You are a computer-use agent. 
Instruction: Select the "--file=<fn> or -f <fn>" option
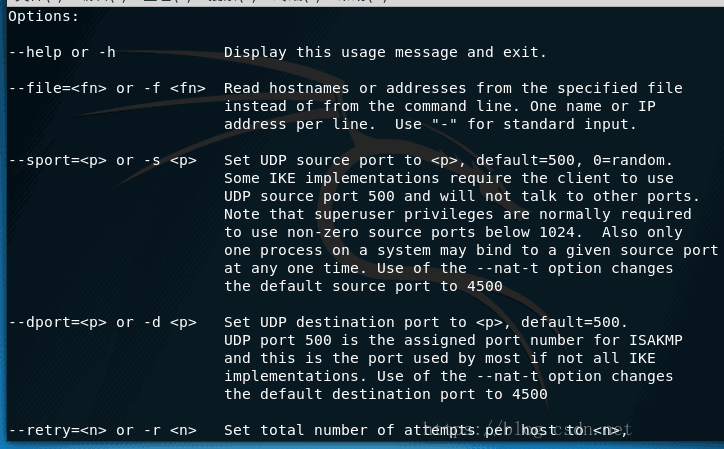tap(107, 88)
